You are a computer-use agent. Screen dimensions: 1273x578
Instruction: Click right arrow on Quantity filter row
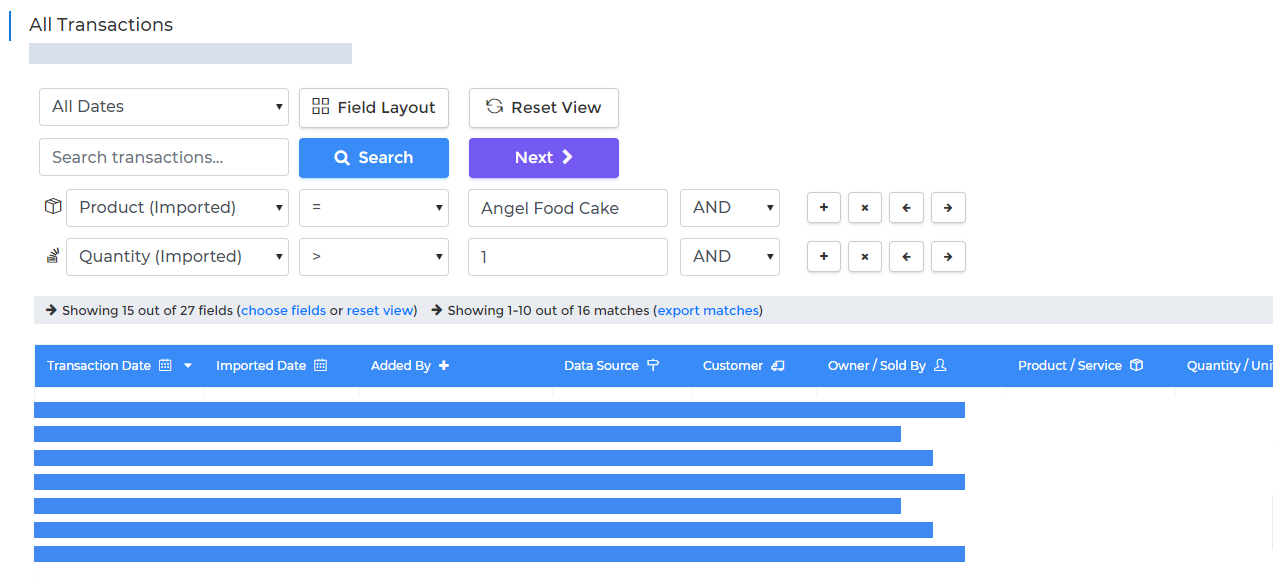(x=947, y=257)
